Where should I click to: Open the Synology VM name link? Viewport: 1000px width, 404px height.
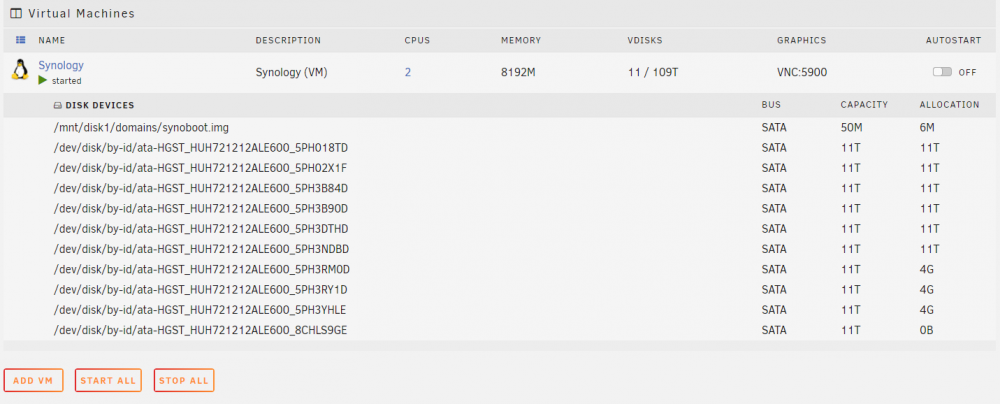61,65
